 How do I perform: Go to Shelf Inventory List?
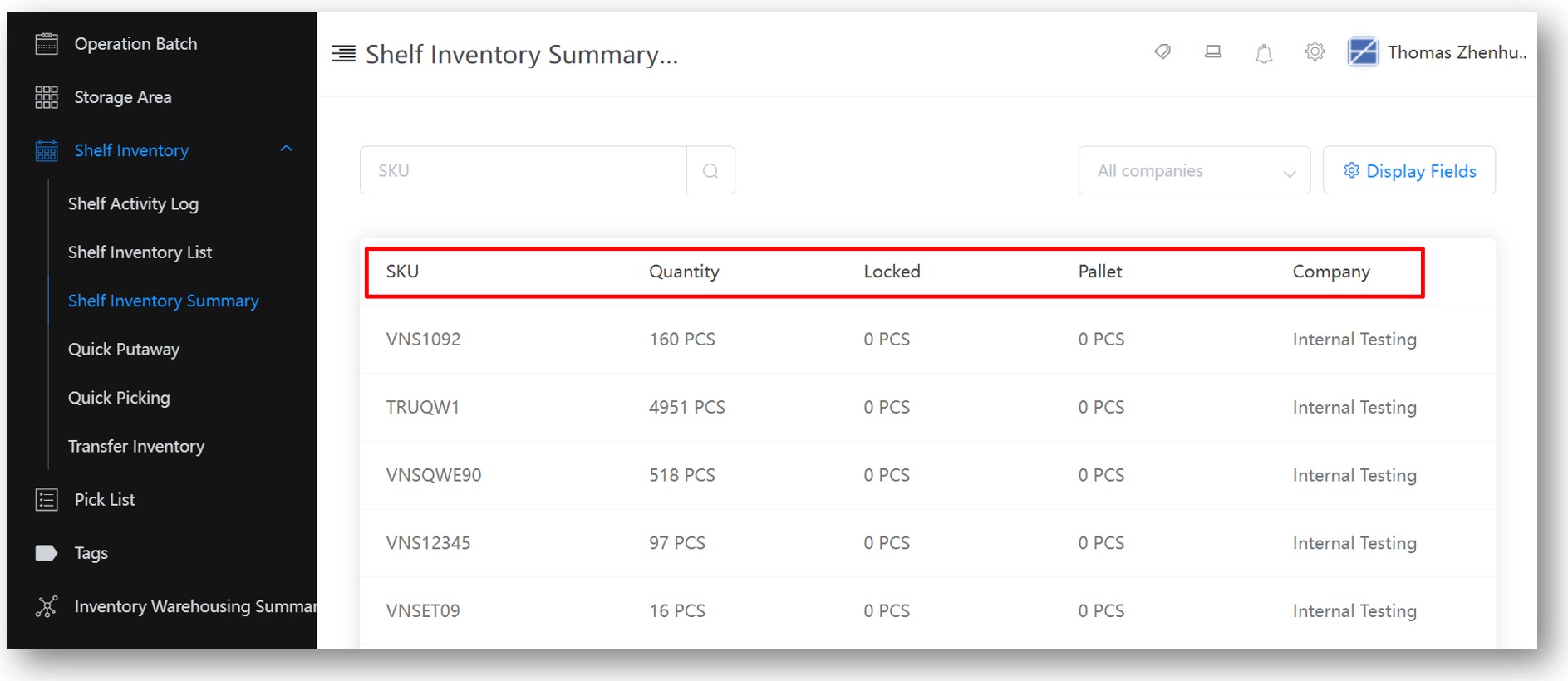click(x=140, y=252)
